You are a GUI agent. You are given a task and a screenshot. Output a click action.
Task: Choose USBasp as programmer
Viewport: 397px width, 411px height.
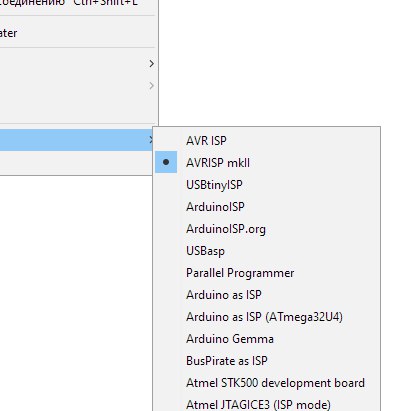266,250
